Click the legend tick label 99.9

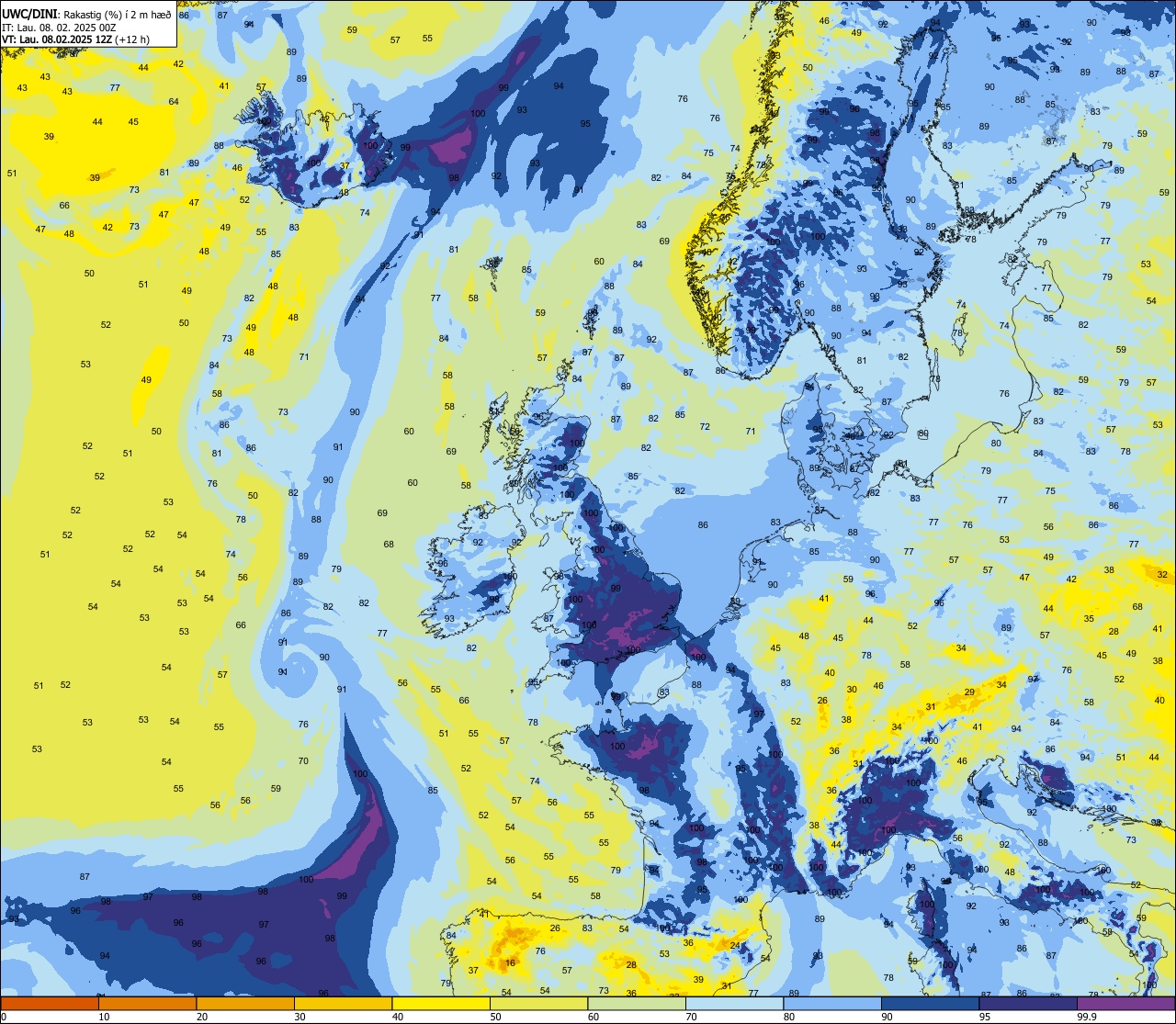pyautogui.click(x=1087, y=1017)
